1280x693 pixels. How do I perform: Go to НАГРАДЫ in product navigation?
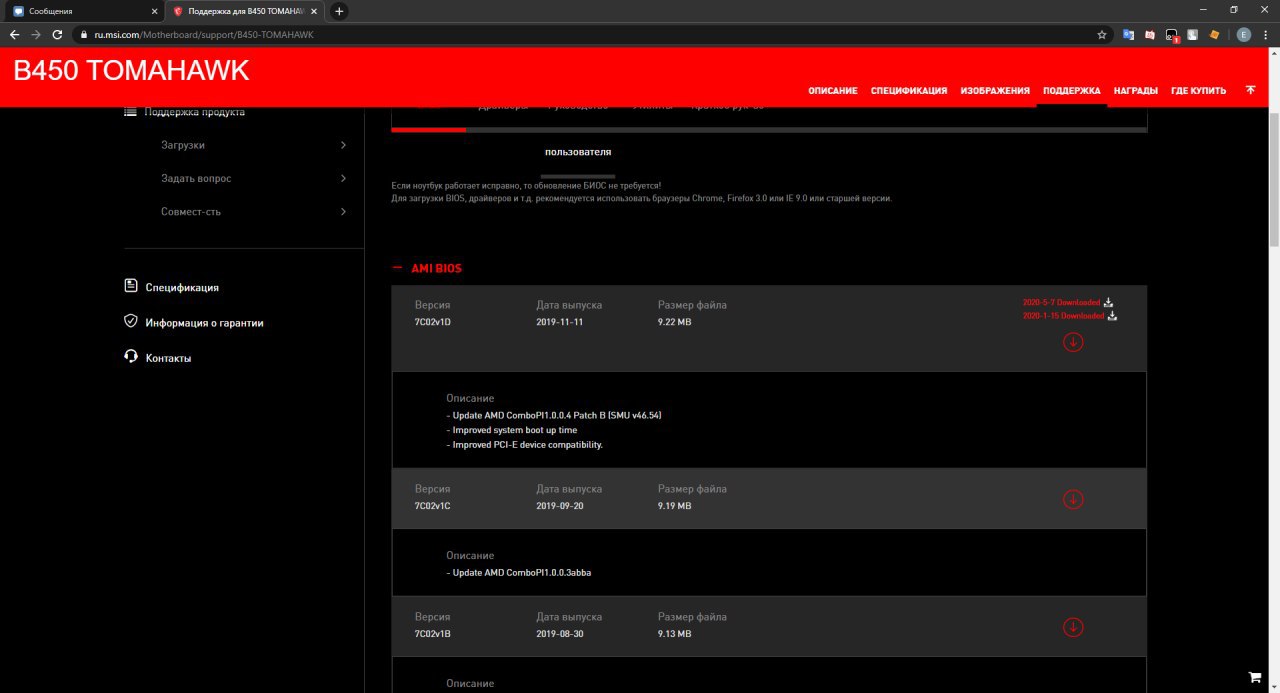point(1136,91)
